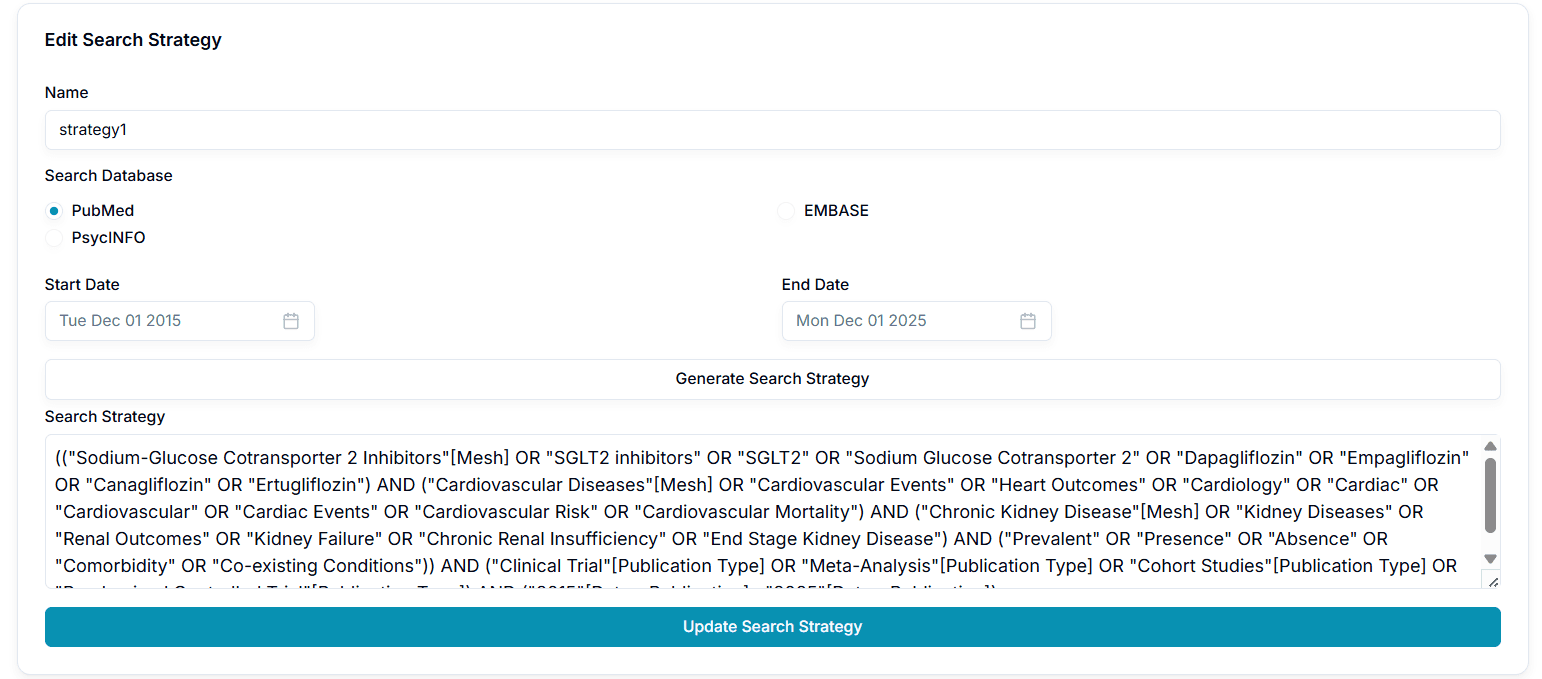Image resolution: width=1542 pixels, height=679 pixels.
Task: Click the resize grip on the Search Strategy box
Action: tap(1493, 580)
